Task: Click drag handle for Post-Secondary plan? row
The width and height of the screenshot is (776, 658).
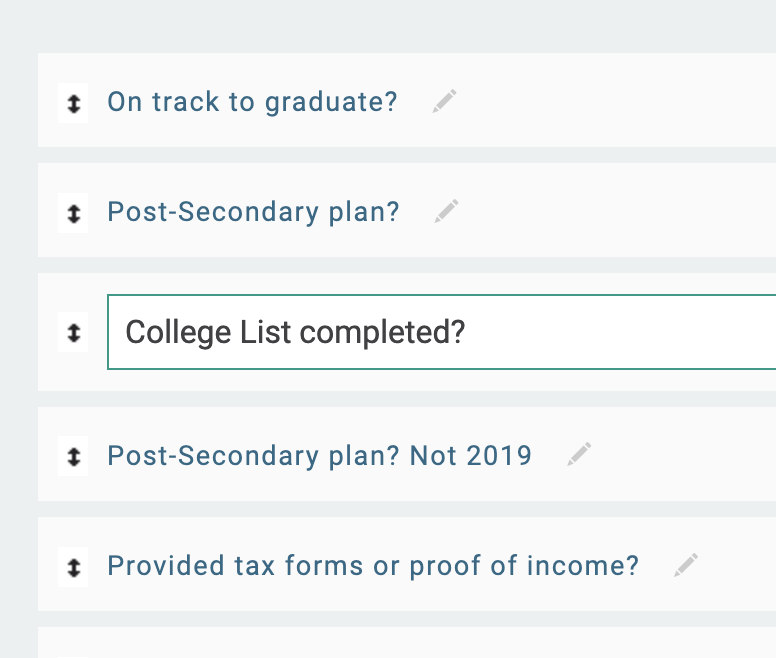Action: (x=73, y=213)
